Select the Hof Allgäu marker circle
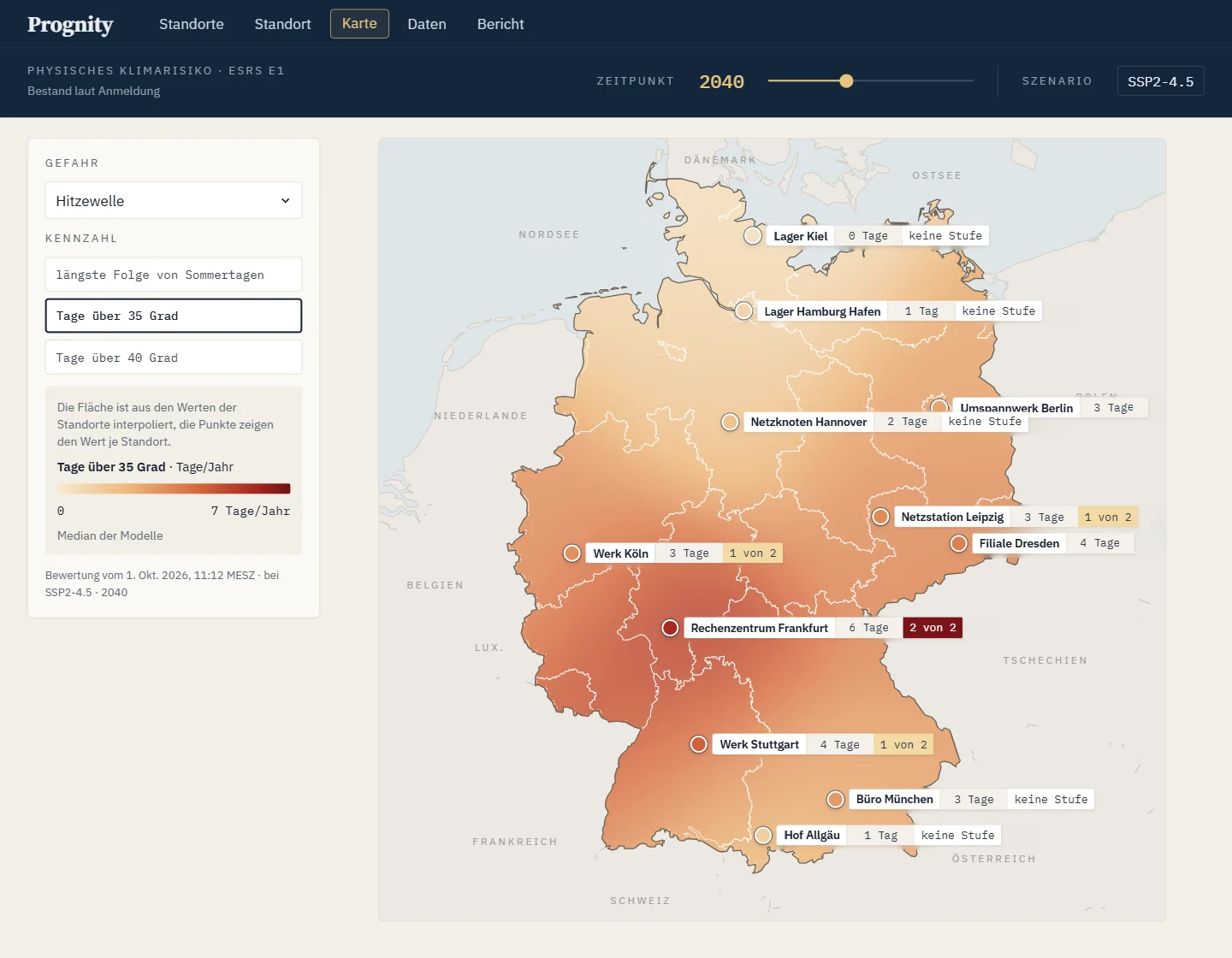1232x958 pixels. click(x=764, y=835)
